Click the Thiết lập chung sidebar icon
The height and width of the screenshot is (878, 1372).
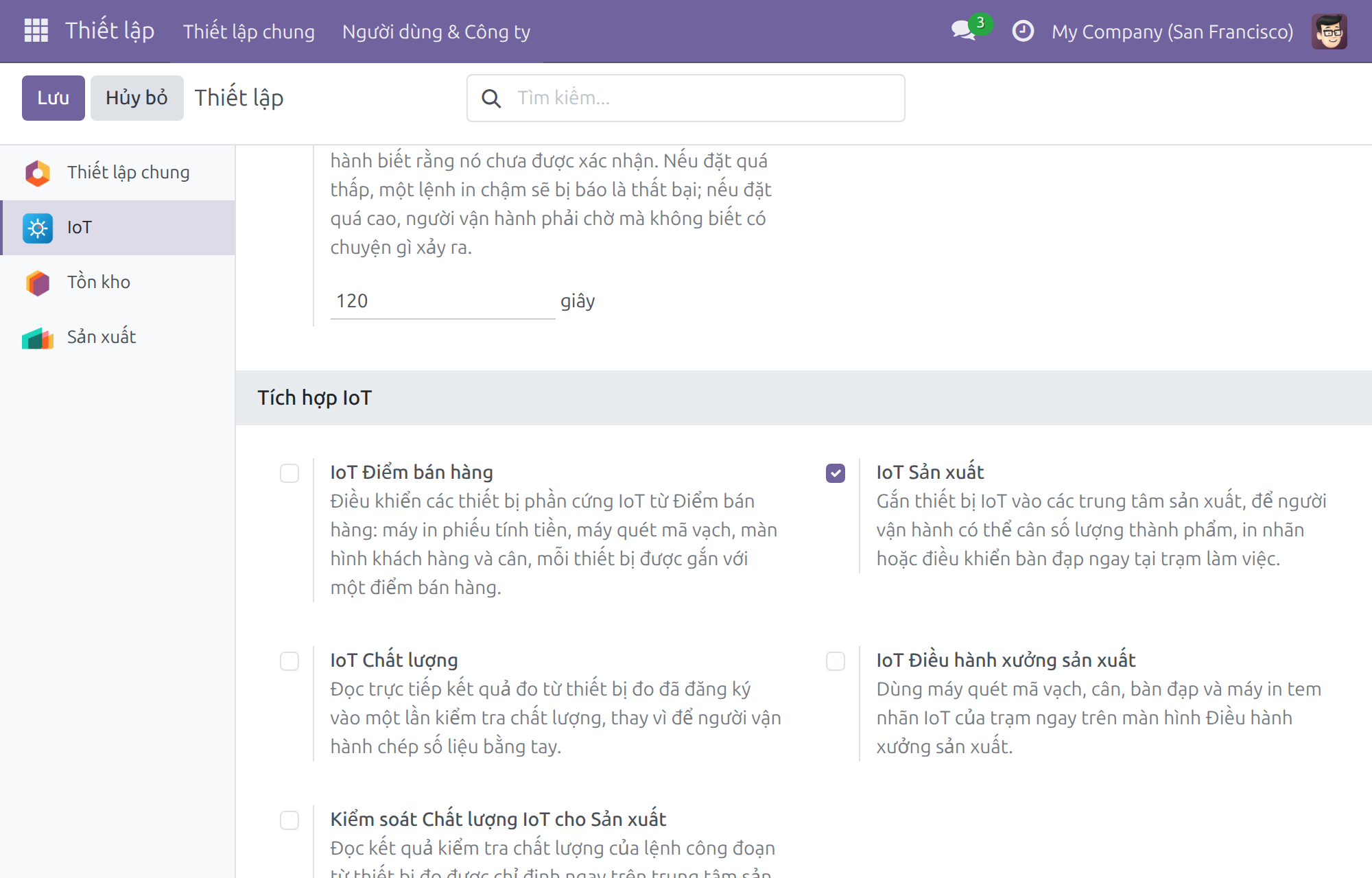point(38,173)
